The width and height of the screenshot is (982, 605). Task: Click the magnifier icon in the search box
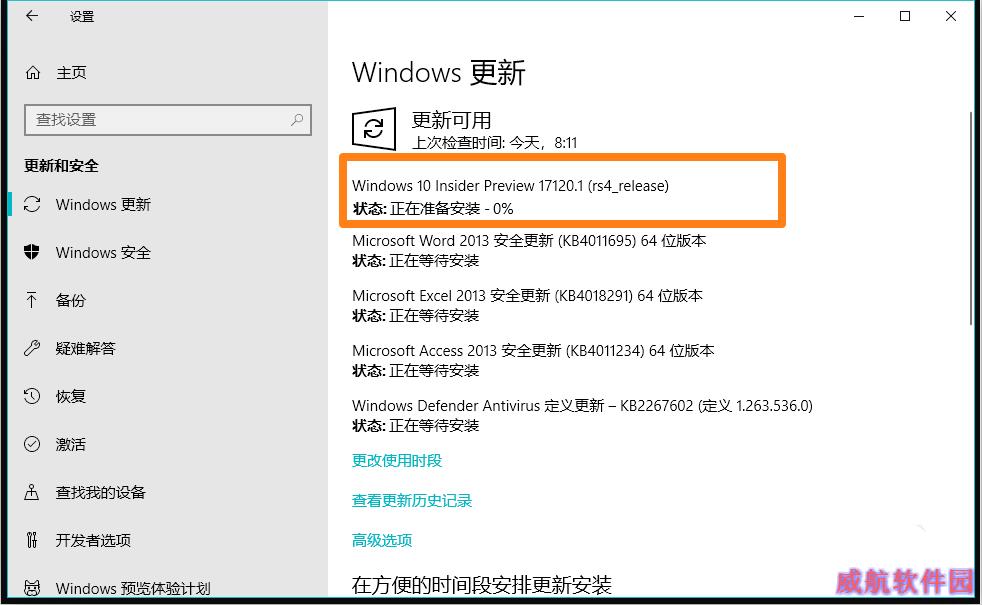point(297,120)
